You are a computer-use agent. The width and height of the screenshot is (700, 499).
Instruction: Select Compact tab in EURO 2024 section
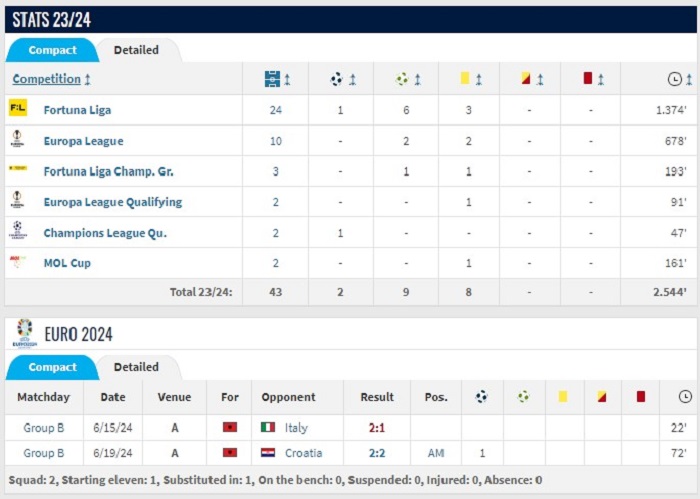52,367
